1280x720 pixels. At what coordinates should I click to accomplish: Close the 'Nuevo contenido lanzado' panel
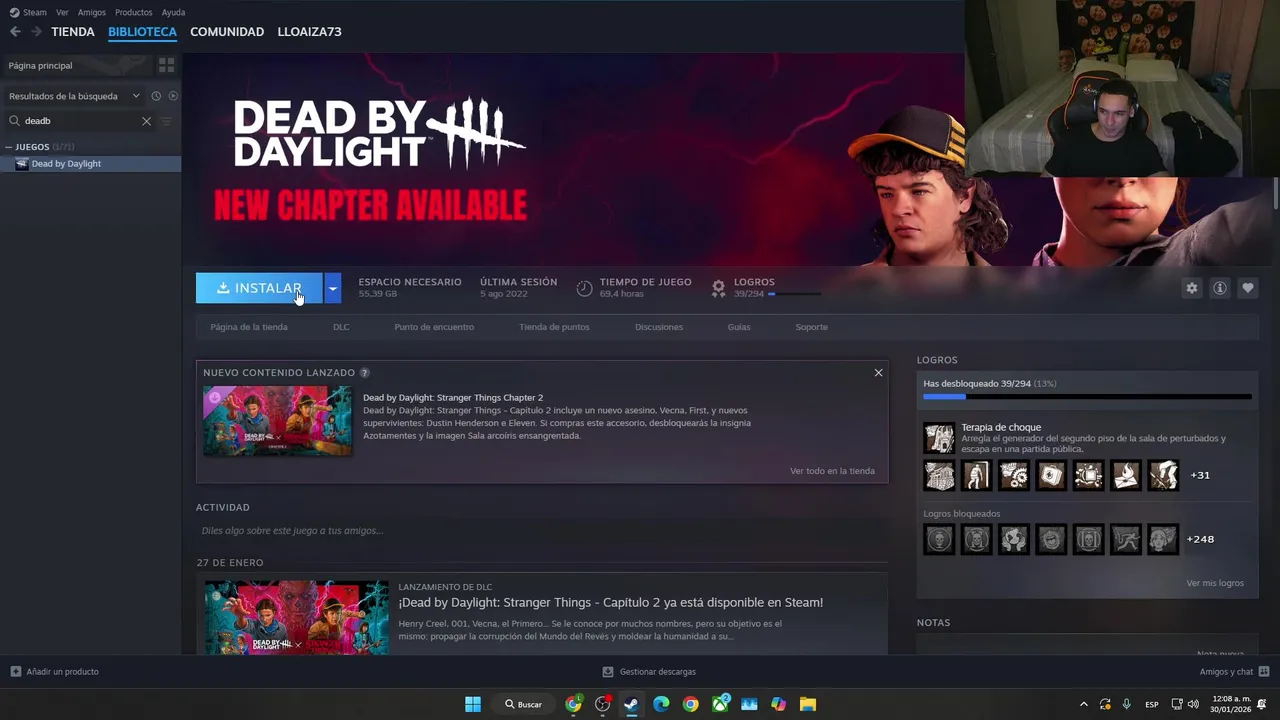click(x=878, y=373)
